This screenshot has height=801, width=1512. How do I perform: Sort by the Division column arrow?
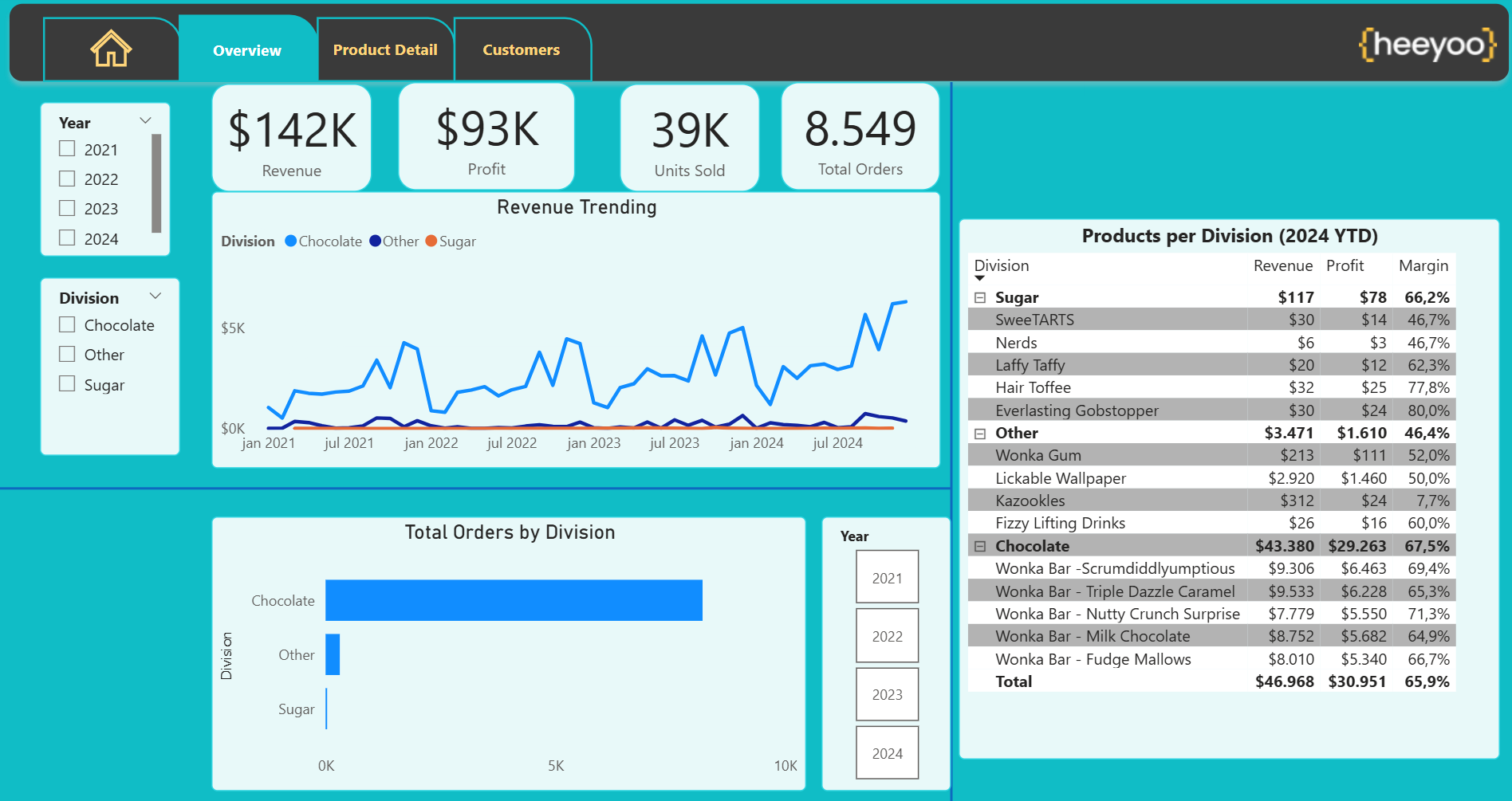(980, 278)
